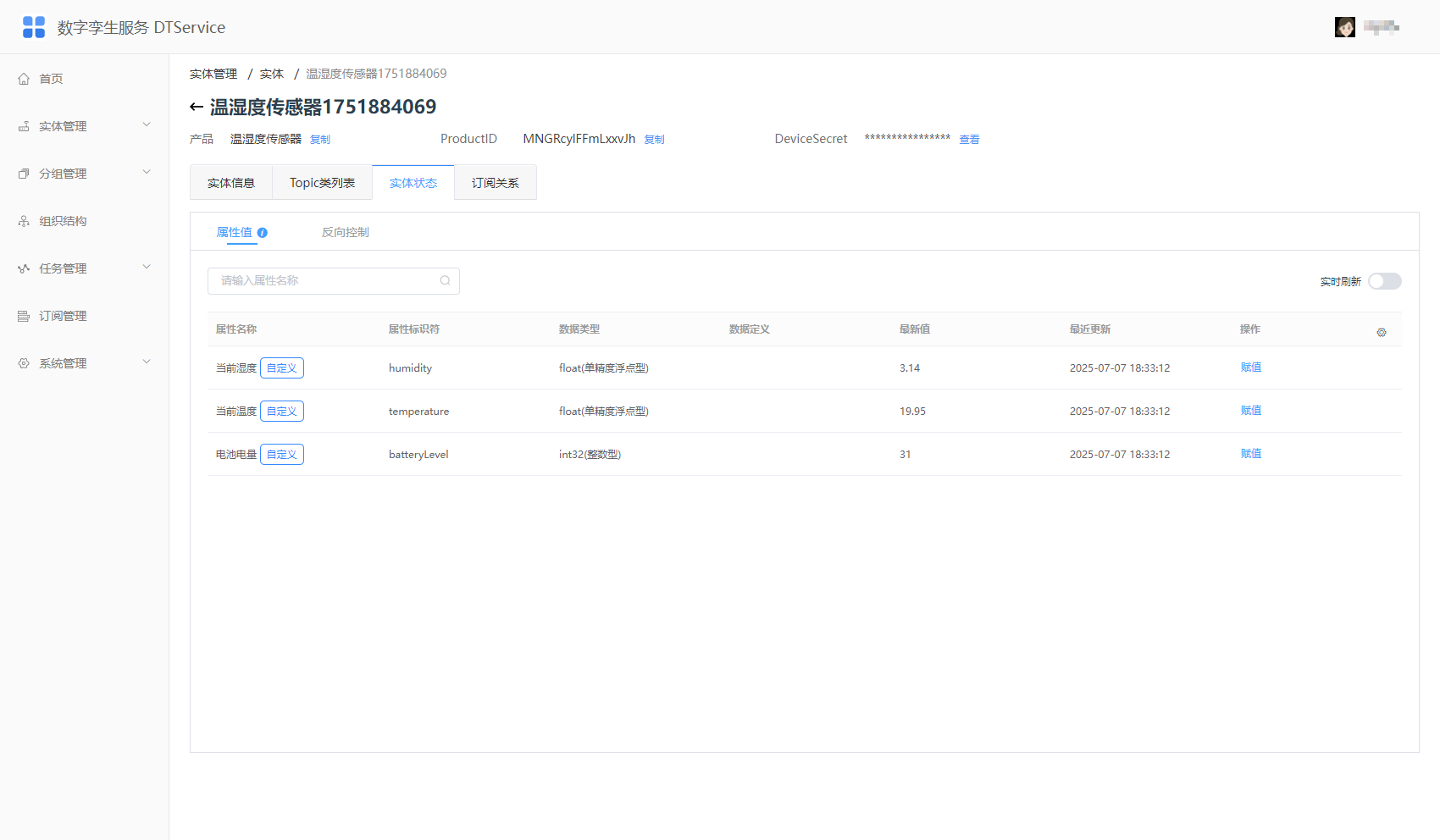The width and height of the screenshot is (1440, 840).
Task: Go back using the left arrow icon
Action: 197,107
